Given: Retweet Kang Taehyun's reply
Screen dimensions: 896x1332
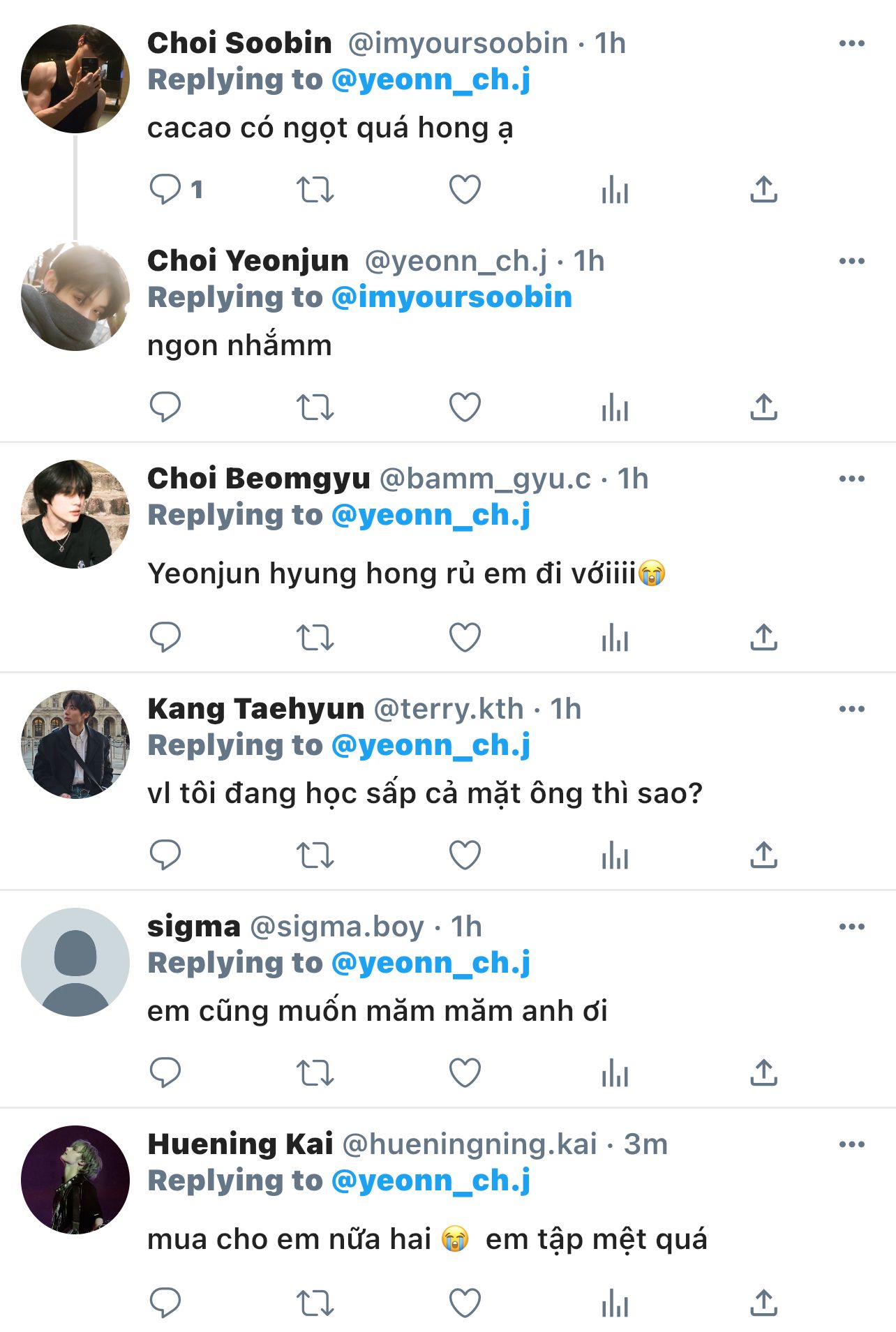Looking at the screenshot, I should (x=315, y=855).
